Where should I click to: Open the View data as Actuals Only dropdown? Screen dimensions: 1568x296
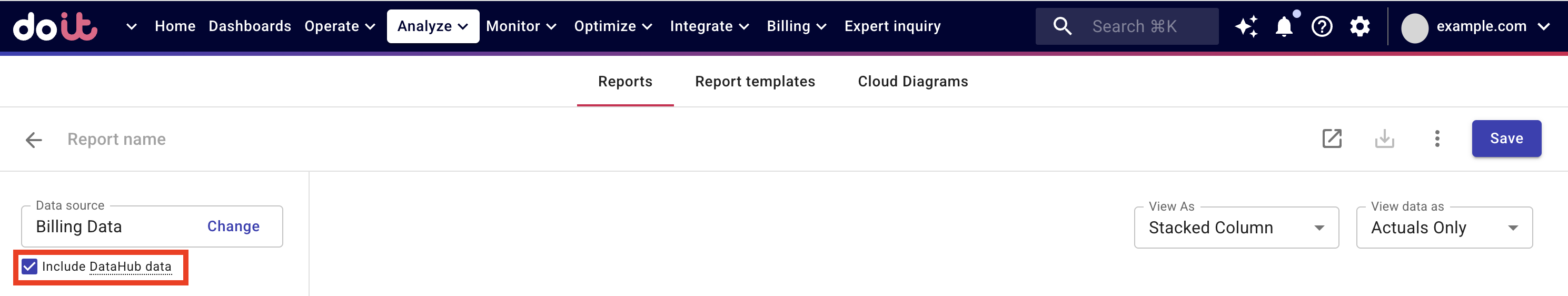[1443, 228]
